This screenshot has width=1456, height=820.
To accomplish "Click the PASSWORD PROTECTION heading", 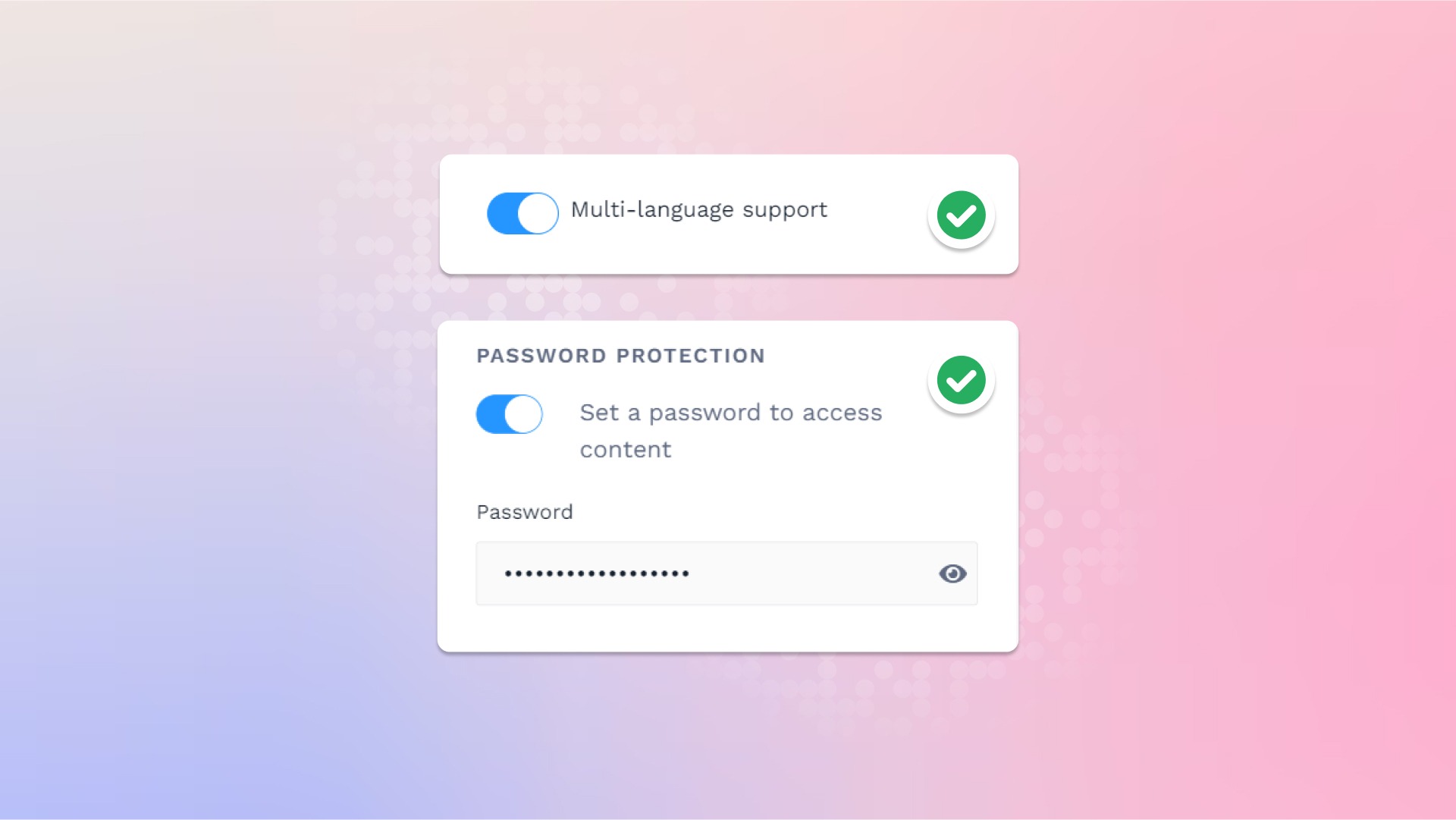I will [x=620, y=356].
